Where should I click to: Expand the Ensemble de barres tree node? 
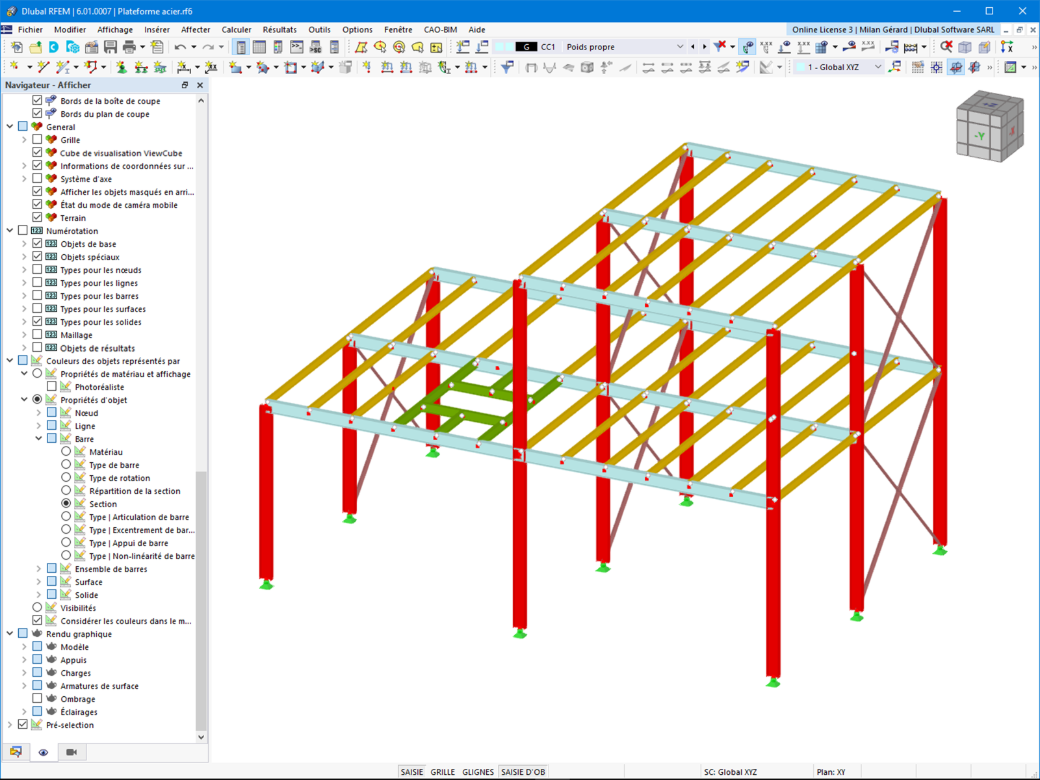[38, 569]
